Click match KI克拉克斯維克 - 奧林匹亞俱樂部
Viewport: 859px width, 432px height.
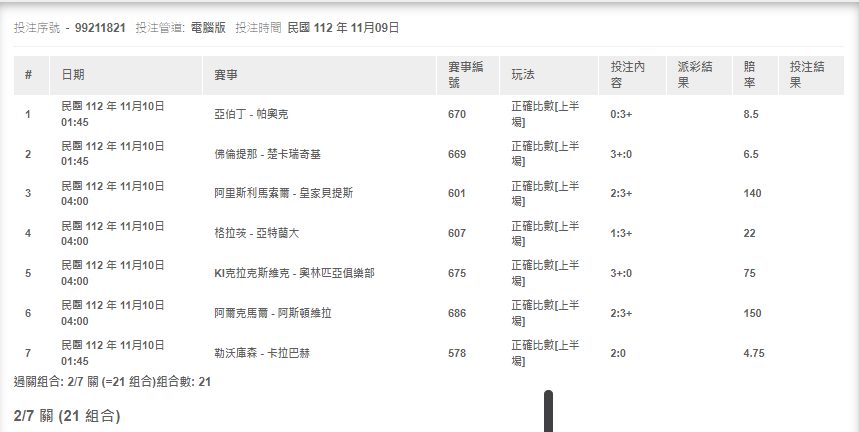294,273
